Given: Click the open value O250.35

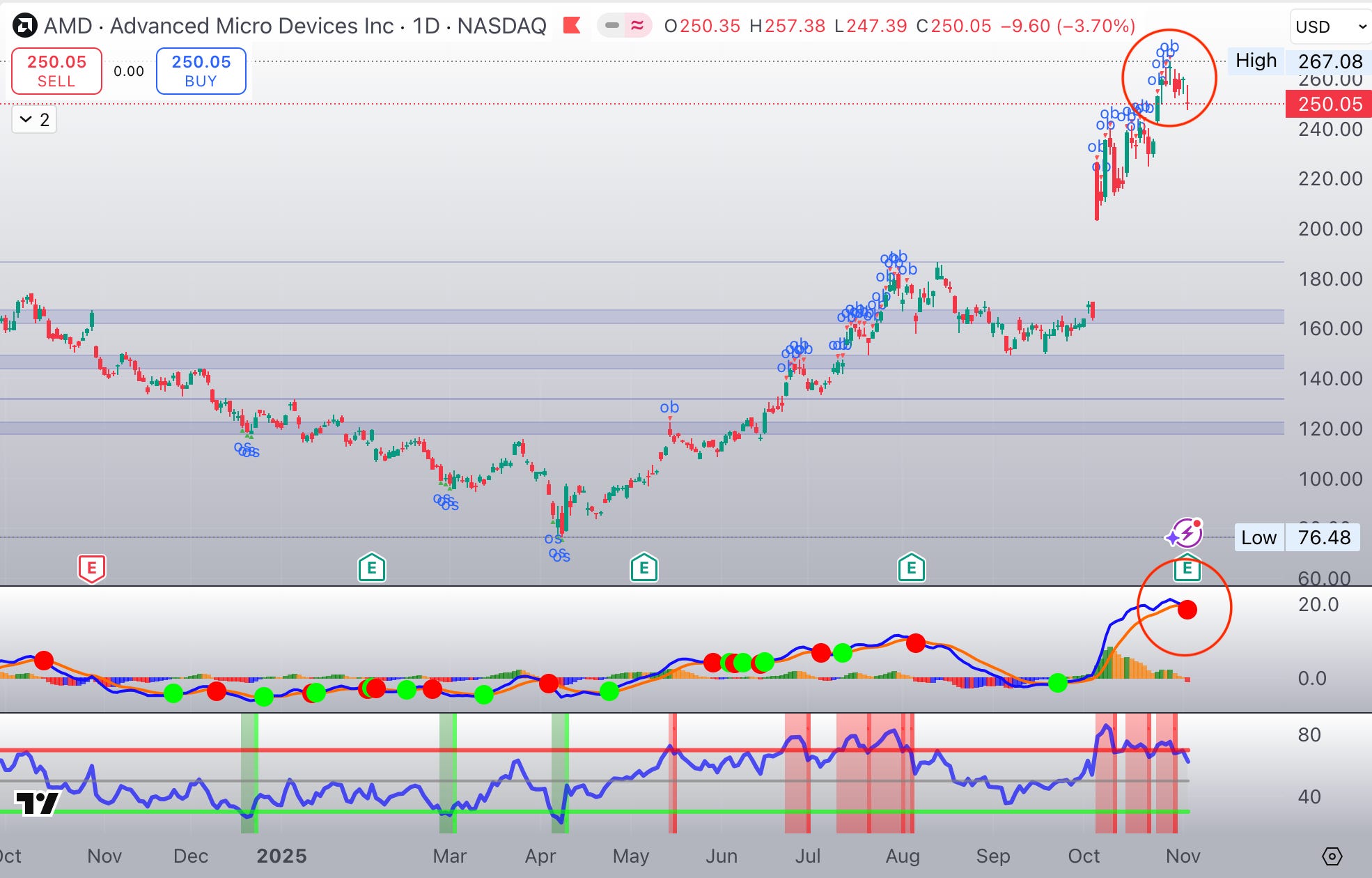Looking at the screenshot, I should pyautogui.click(x=702, y=26).
